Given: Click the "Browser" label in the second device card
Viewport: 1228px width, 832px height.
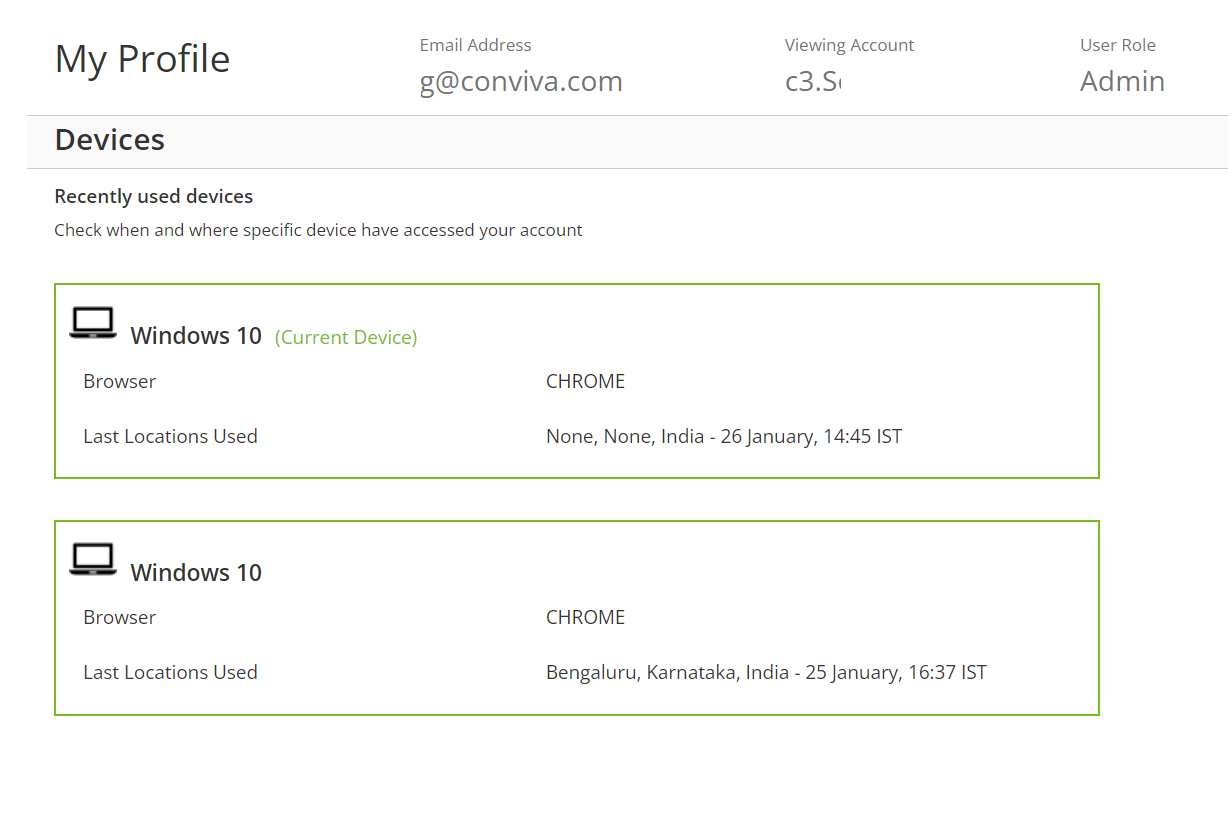Looking at the screenshot, I should [119, 617].
